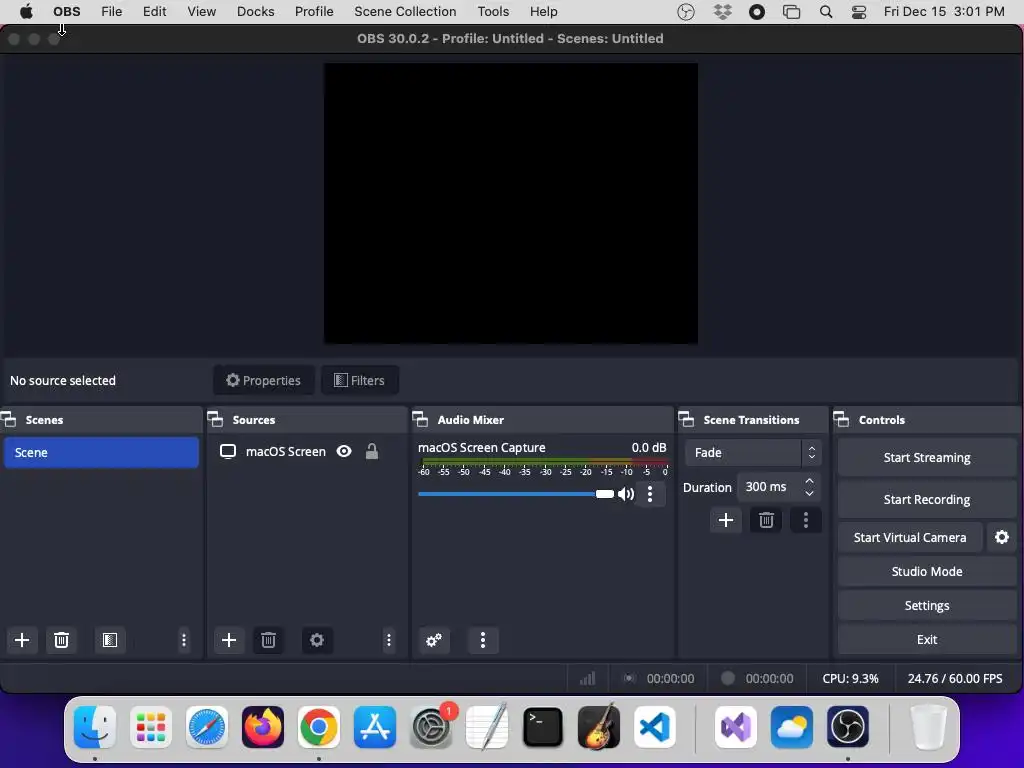Click the recording status dot icon

(x=728, y=679)
